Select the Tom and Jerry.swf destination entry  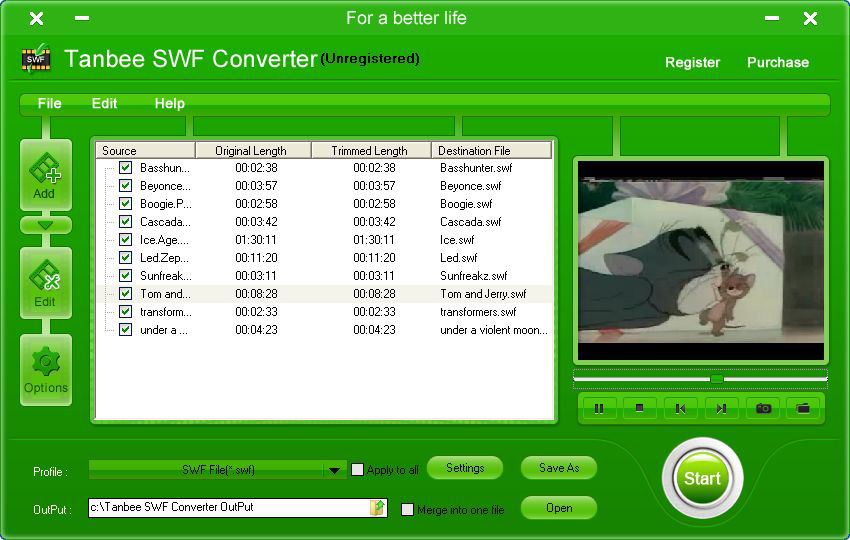tap(483, 294)
